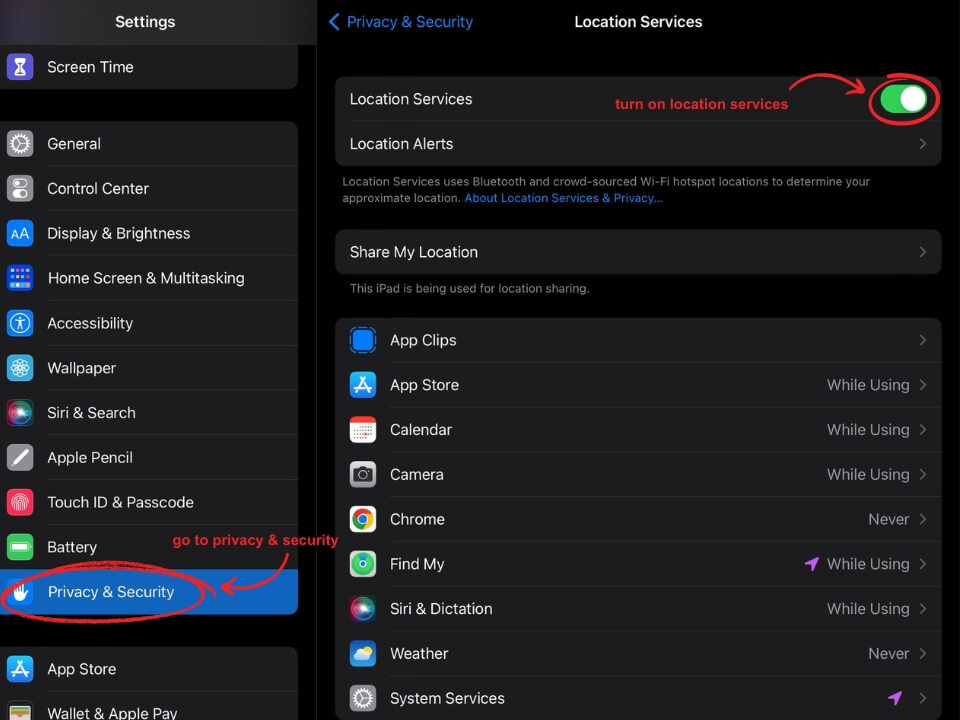Tap Camera's While Using value
Screen dimensions: 960x720
point(868,474)
